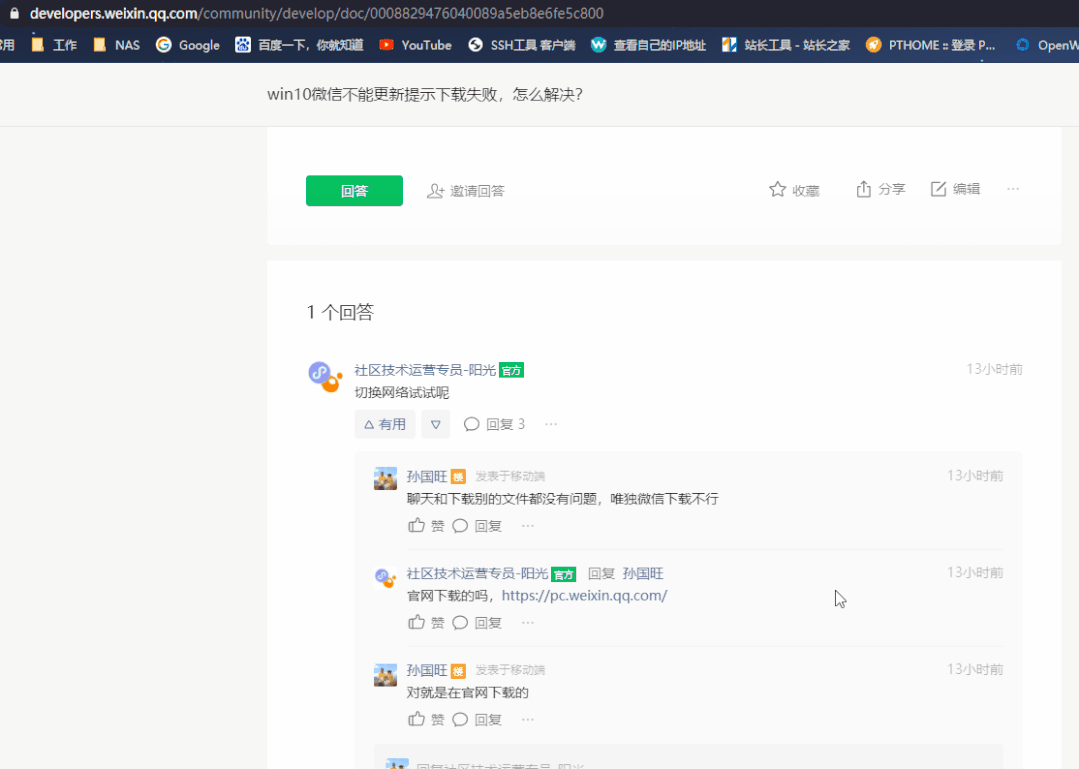
Task: Click 孙国旺's avatar on the 对就是在官网下载的 comment
Action: point(385,675)
